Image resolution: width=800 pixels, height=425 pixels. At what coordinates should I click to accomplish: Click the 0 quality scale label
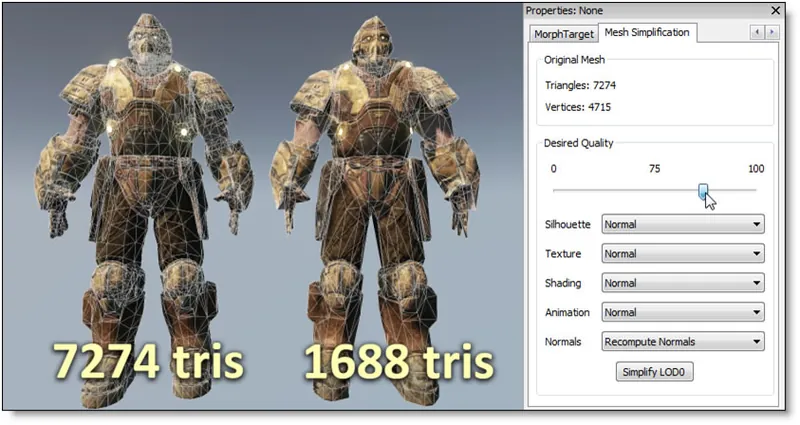click(x=554, y=169)
